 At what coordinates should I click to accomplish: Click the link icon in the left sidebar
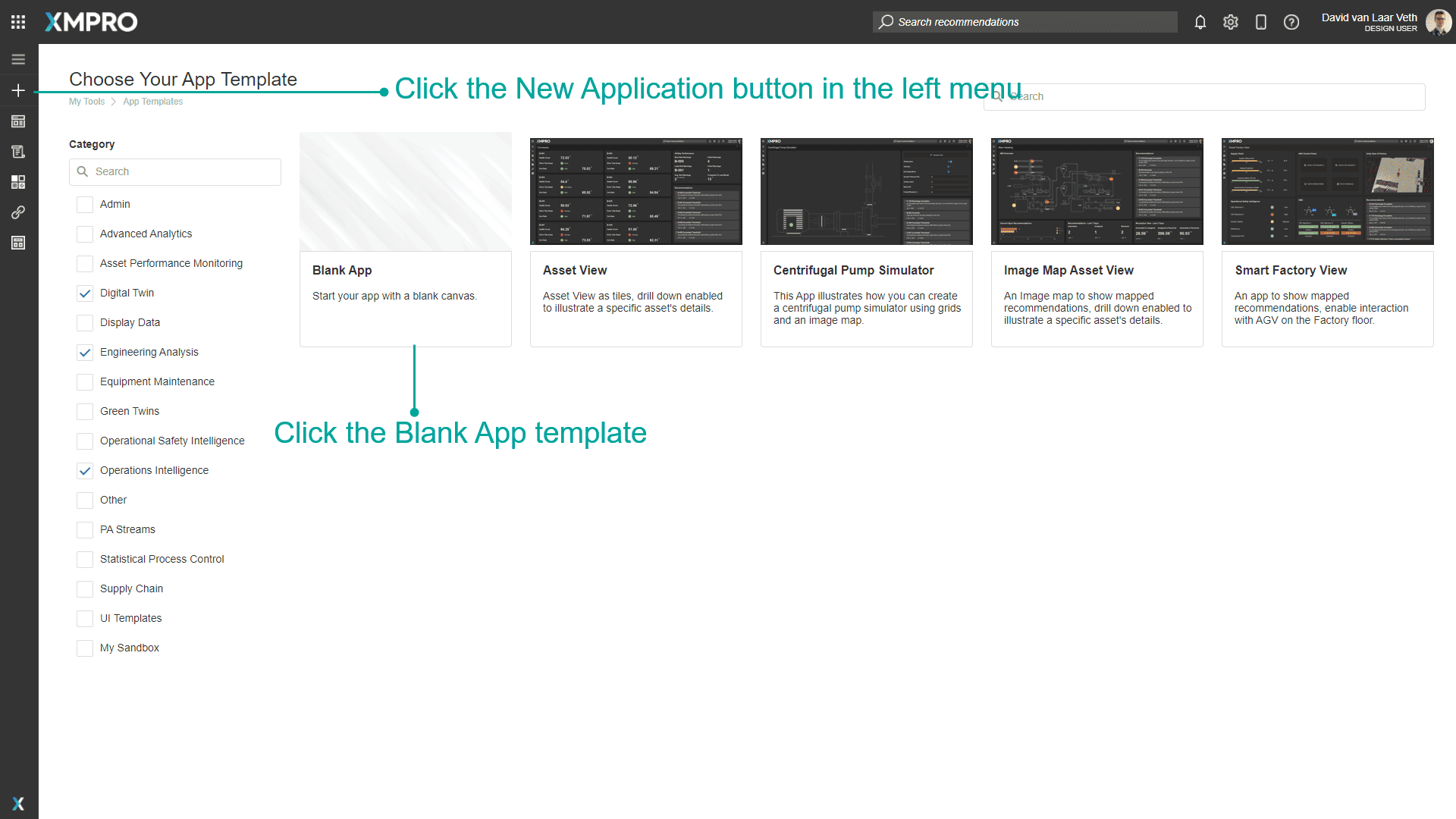pyautogui.click(x=18, y=212)
